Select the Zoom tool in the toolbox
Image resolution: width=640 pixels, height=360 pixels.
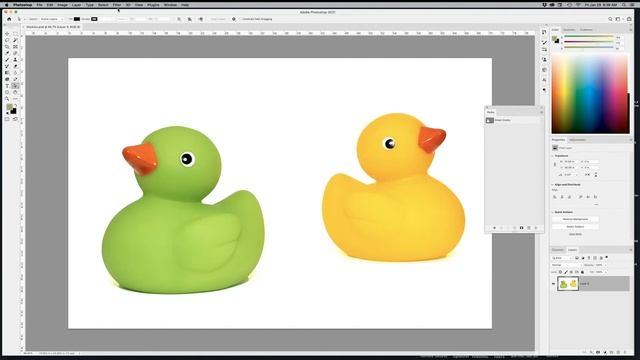[x=7, y=99]
